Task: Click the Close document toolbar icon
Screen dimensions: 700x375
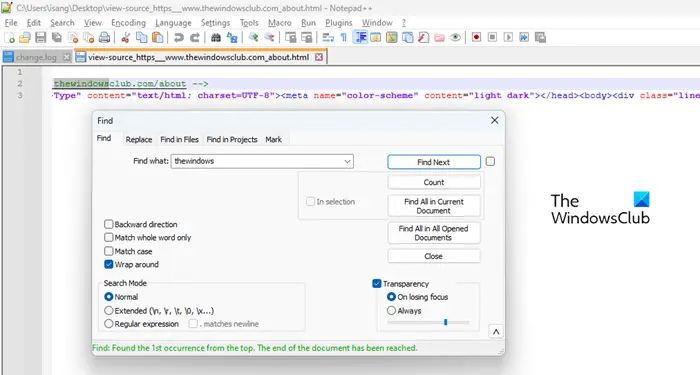Action: tap(73, 38)
